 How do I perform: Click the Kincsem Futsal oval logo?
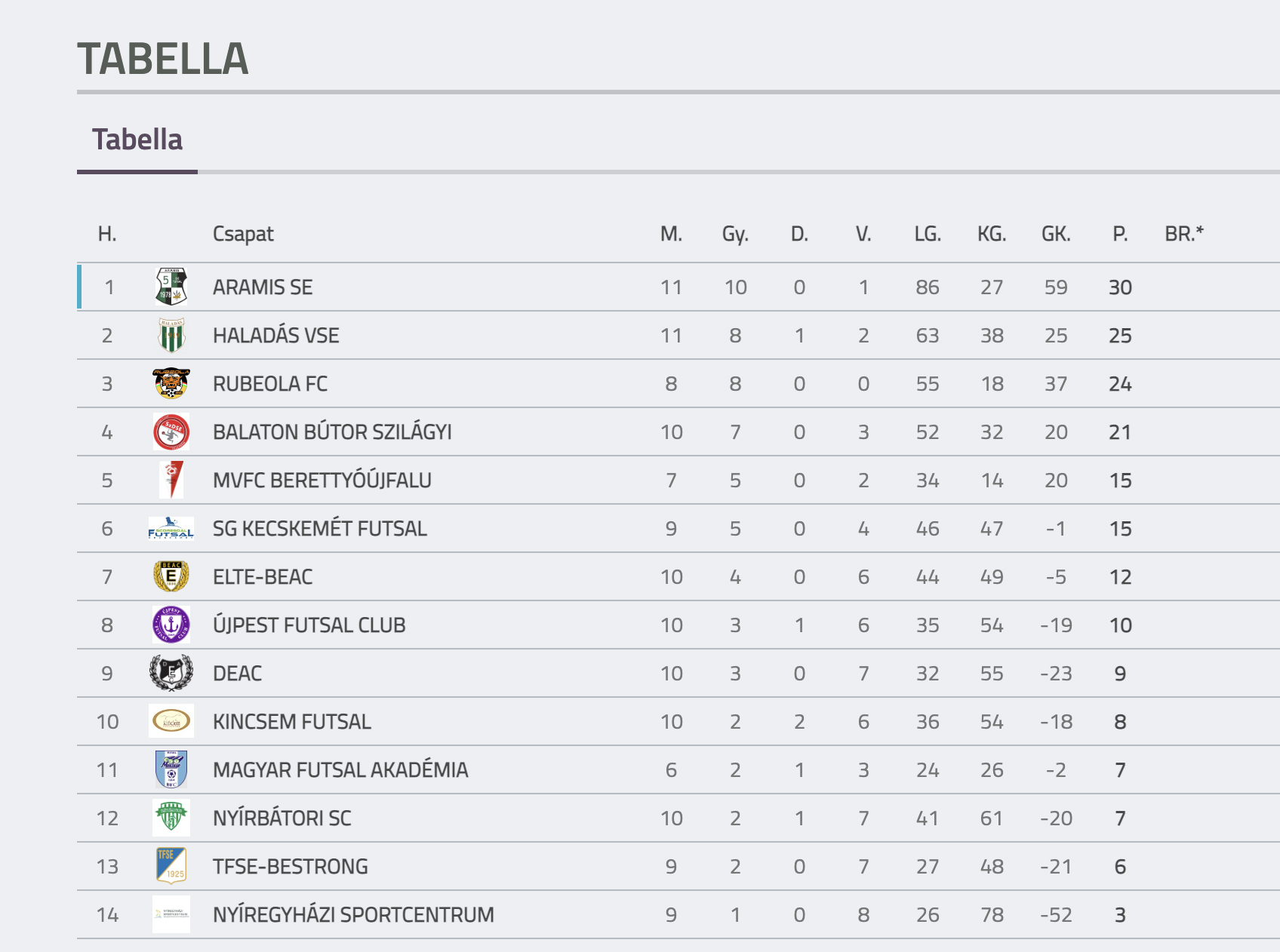(x=171, y=721)
